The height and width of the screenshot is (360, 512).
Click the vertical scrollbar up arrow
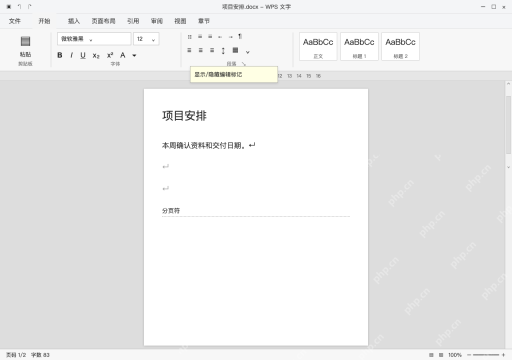[508, 83]
